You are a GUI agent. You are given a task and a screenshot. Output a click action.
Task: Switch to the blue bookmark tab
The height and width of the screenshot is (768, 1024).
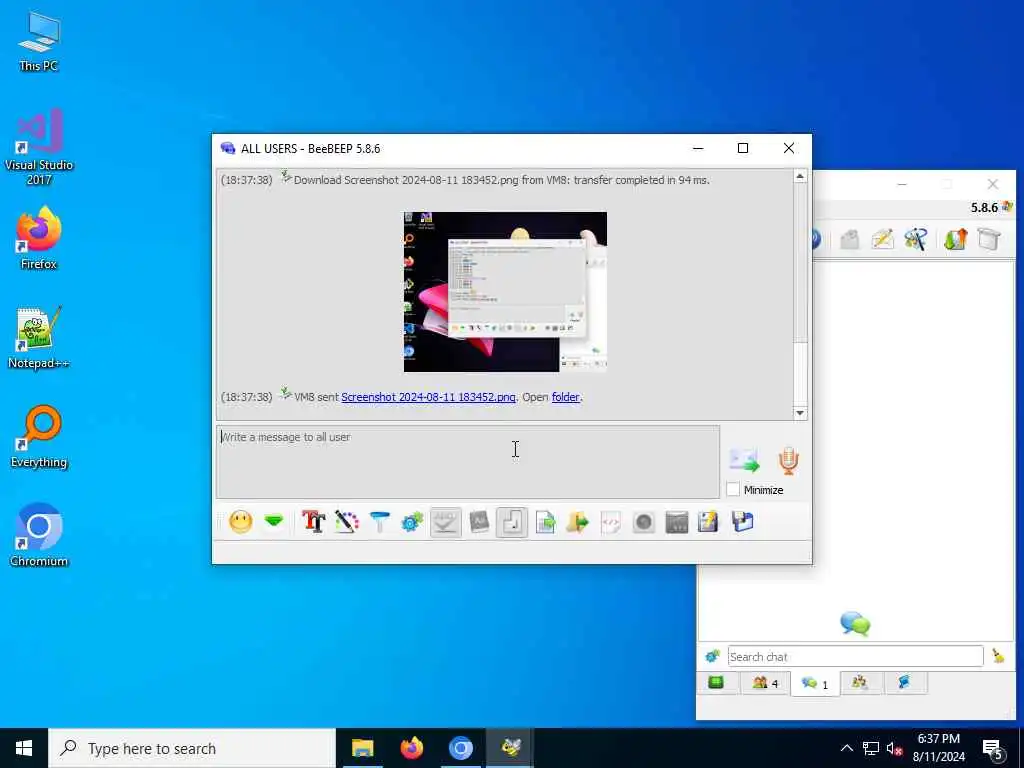coord(904,683)
